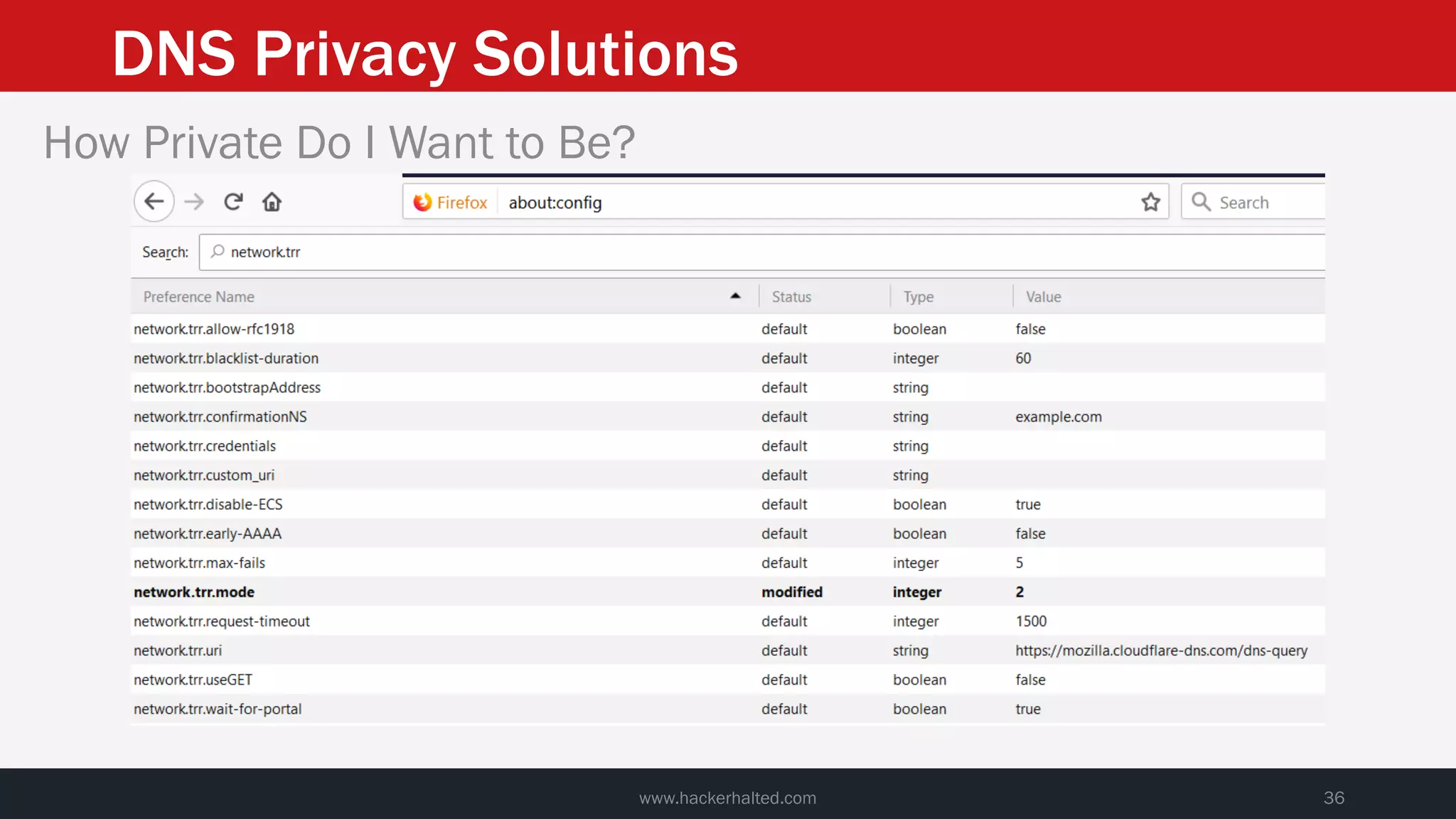Select the network.trr.max-fails preference
This screenshot has height=819, width=1456.
point(728,562)
